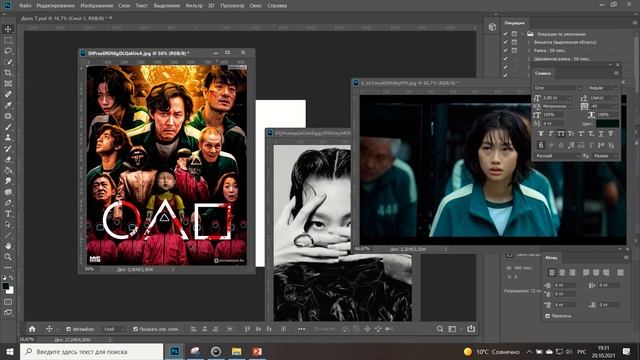Select the Crop tool
This screenshot has height=360, width=640.
8,73
